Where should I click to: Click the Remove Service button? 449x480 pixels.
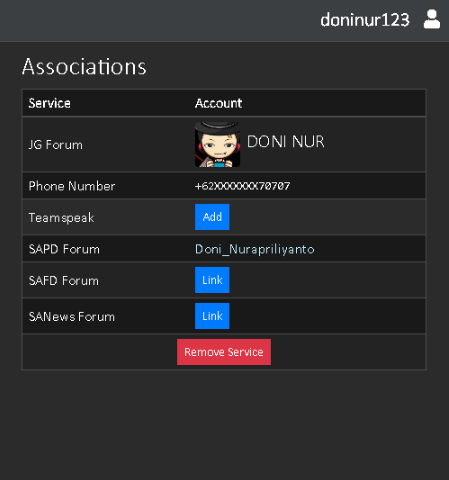pos(224,352)
